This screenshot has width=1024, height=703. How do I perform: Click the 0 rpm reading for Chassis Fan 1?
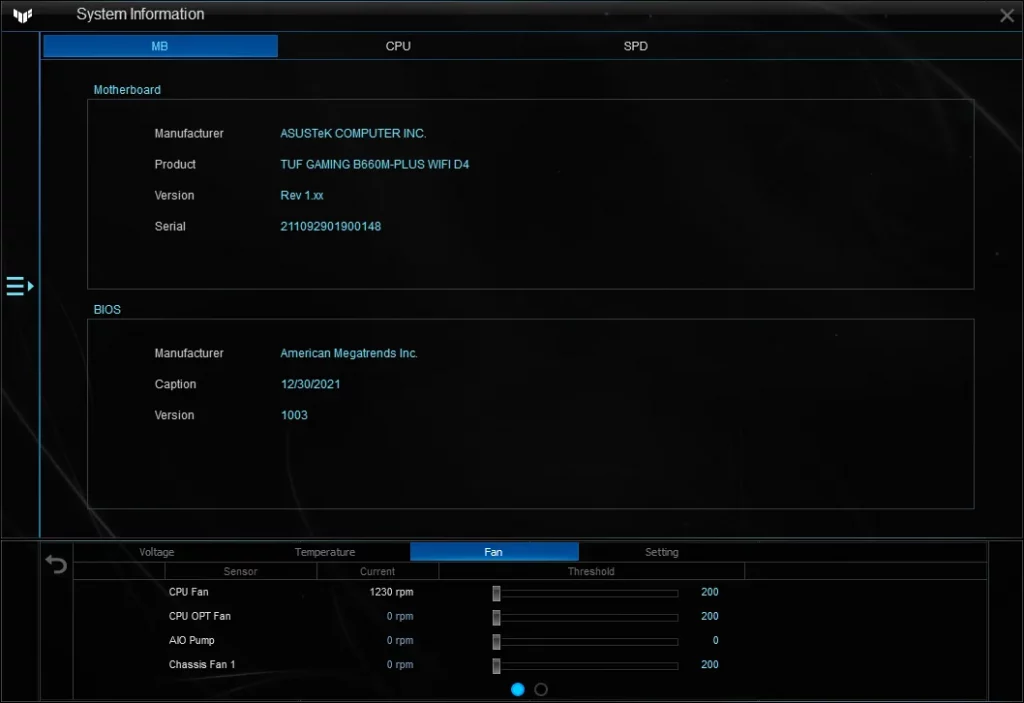point(400,664)
